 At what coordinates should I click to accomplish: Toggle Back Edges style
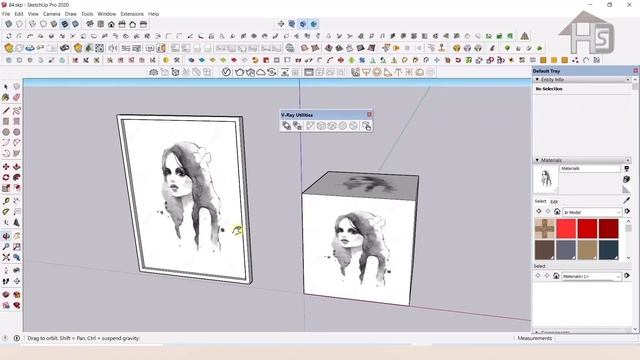19,24
